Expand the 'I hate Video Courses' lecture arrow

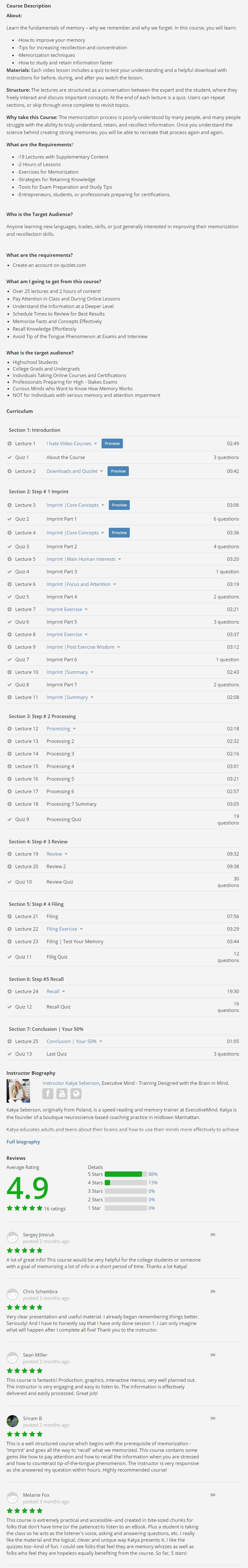point(95,444)
